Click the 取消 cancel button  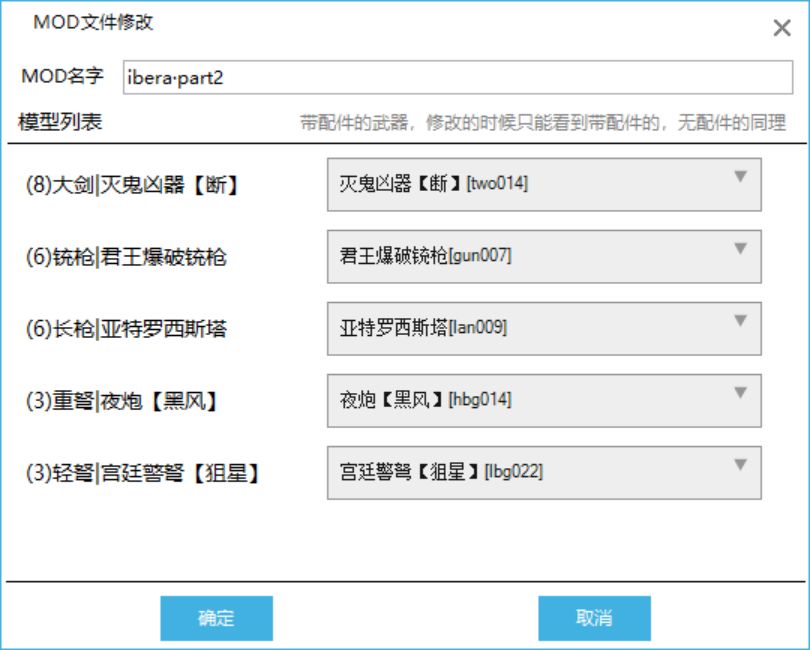[x=594, y=617]
